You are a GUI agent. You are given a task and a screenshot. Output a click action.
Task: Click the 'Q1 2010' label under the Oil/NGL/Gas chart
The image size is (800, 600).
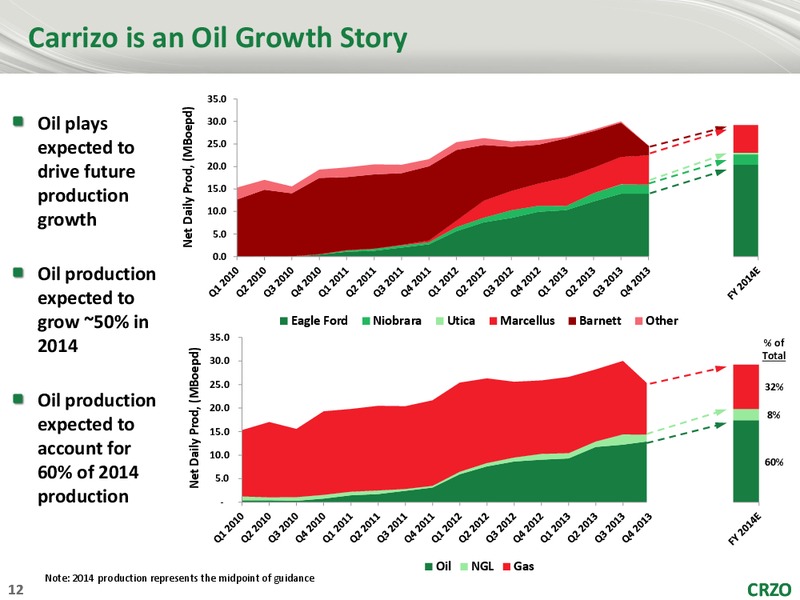[x=229, y=530]
